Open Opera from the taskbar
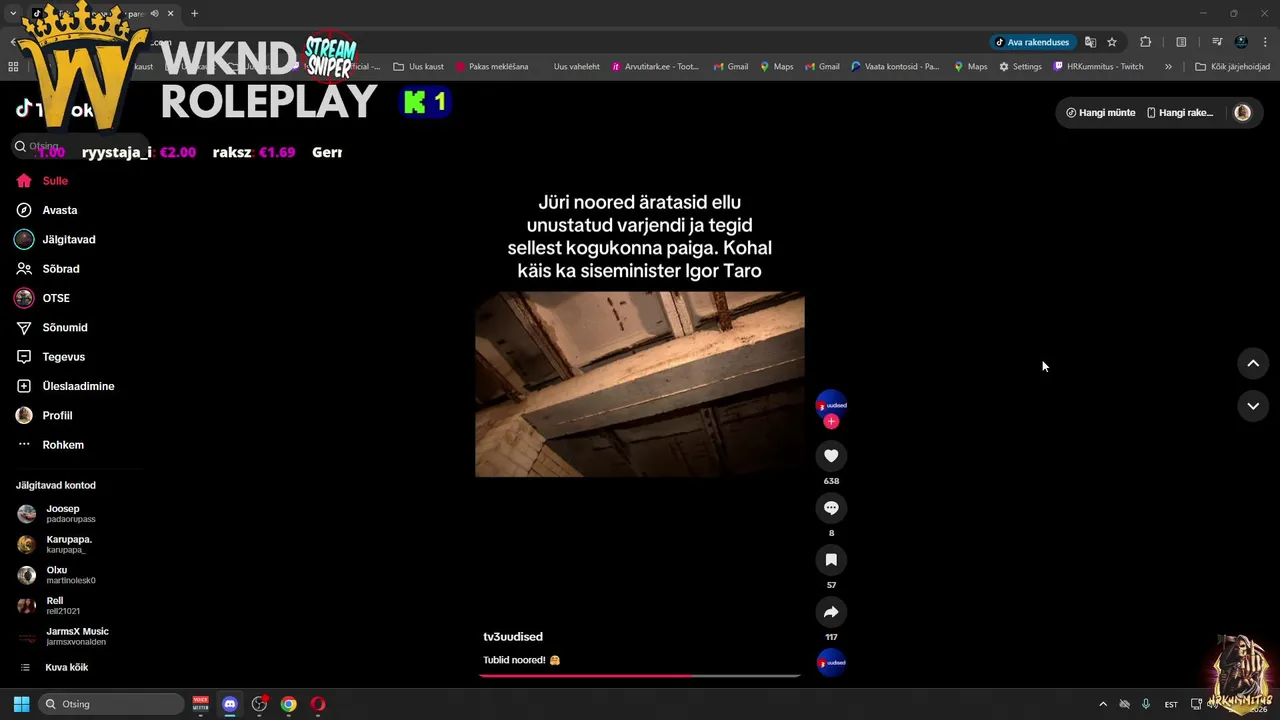Viewport: 1280px width, 720px height. pyautogui.click(x=317, y=704)
